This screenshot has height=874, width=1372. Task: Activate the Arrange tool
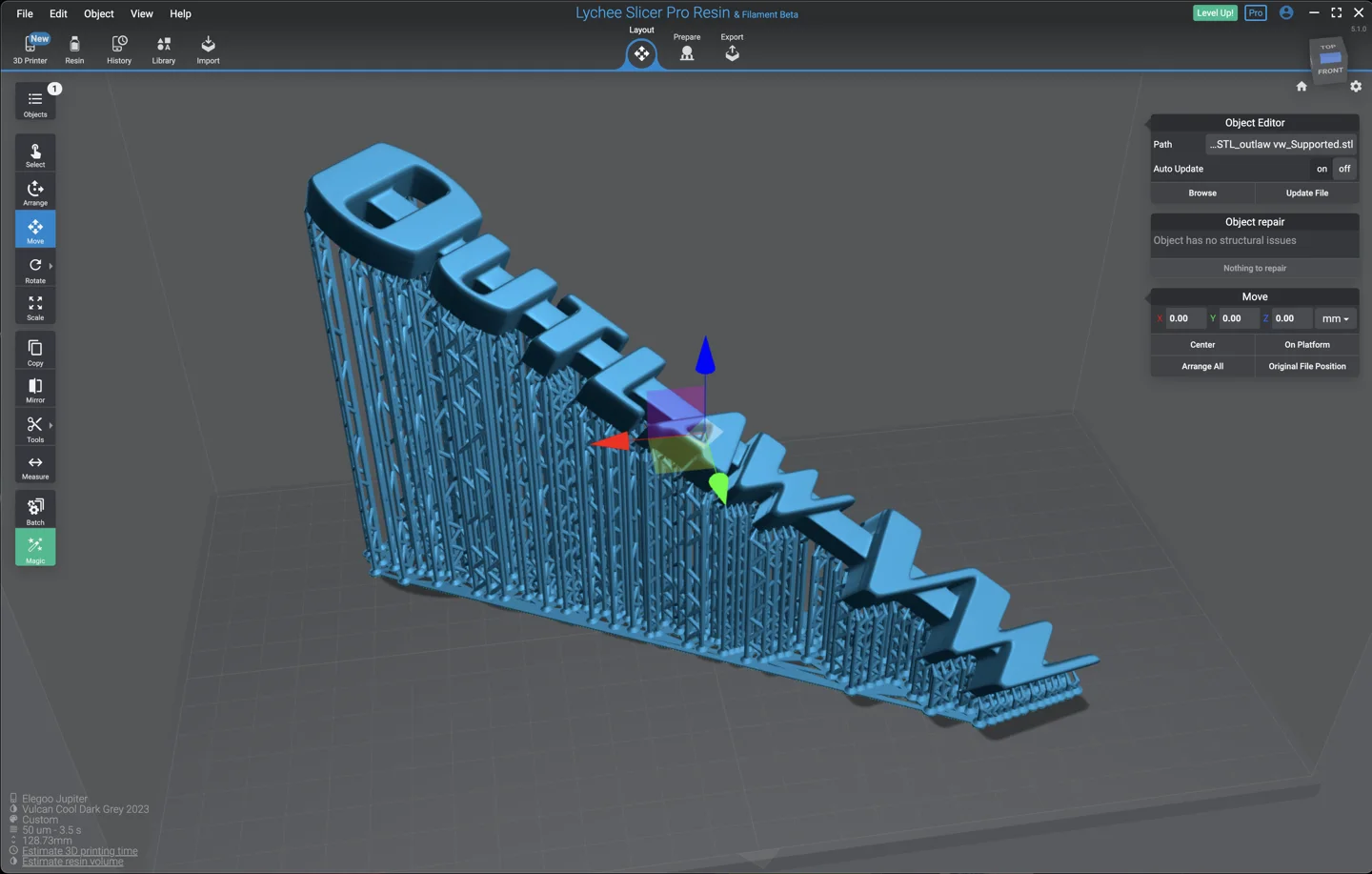(35, 193)
